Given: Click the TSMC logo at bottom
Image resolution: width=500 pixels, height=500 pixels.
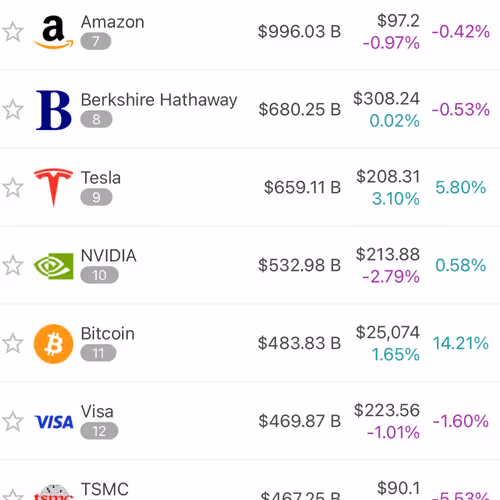Looking at the screenshot, I should click(53, 492).
